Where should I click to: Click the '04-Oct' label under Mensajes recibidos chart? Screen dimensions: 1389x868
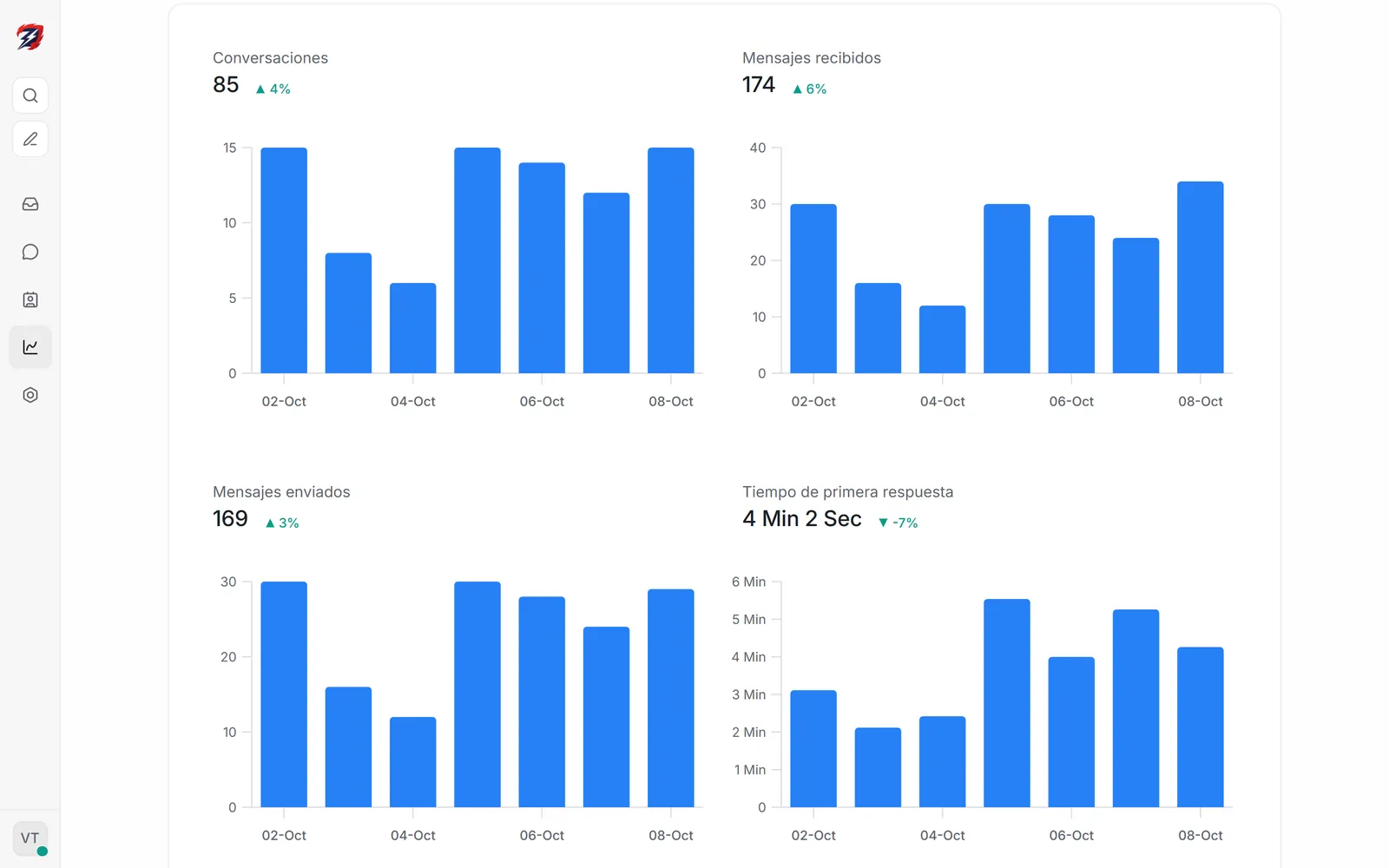point(943,401)
